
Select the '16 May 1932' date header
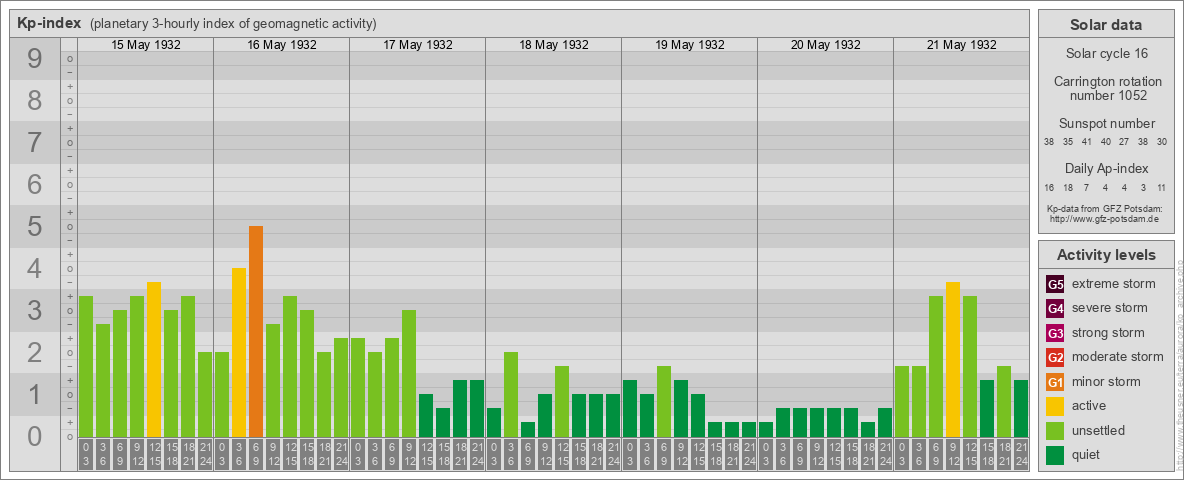tap(282, 45)
